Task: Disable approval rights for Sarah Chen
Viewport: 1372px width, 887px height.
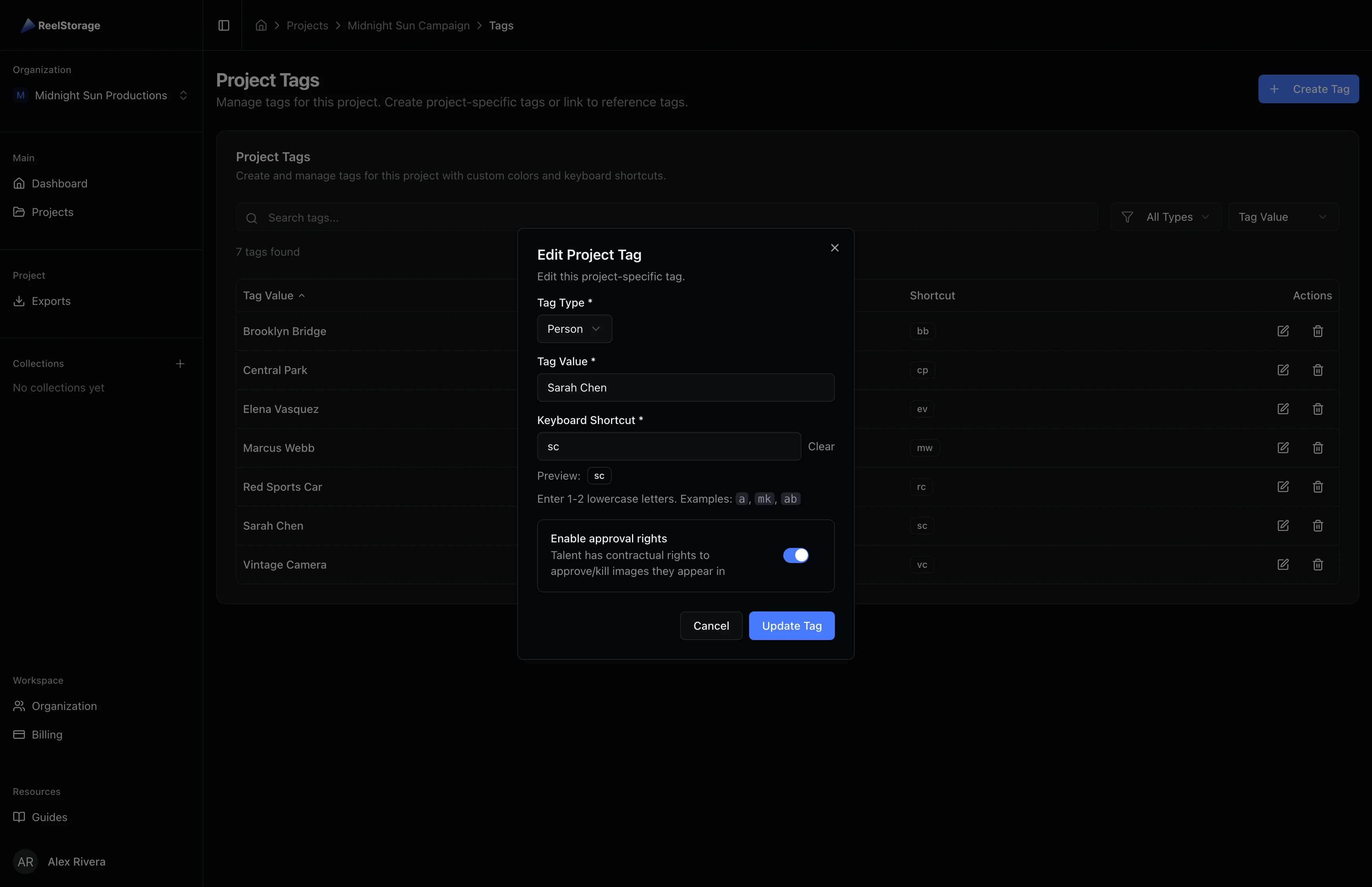Action: click(x=796, y=555)
